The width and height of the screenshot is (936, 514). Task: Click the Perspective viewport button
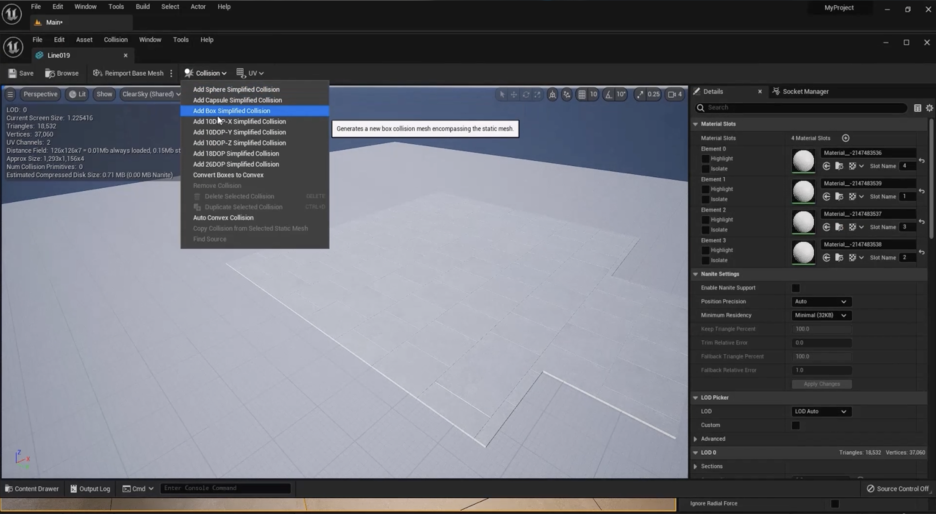click(x=40, y=94)
